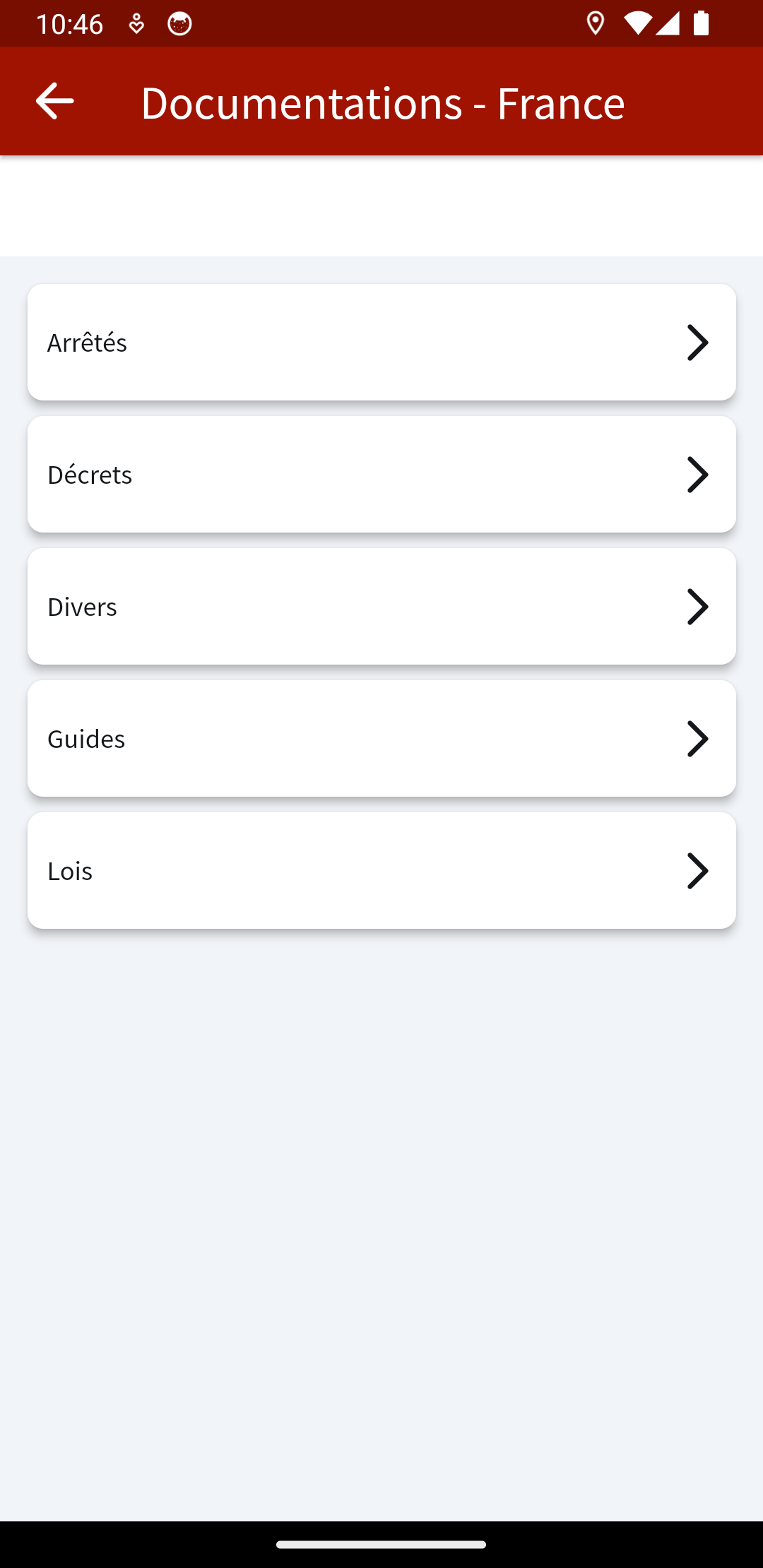Tap the right arrow next to Lois
Screen dimensions: 763x1568
pos(697,871)
